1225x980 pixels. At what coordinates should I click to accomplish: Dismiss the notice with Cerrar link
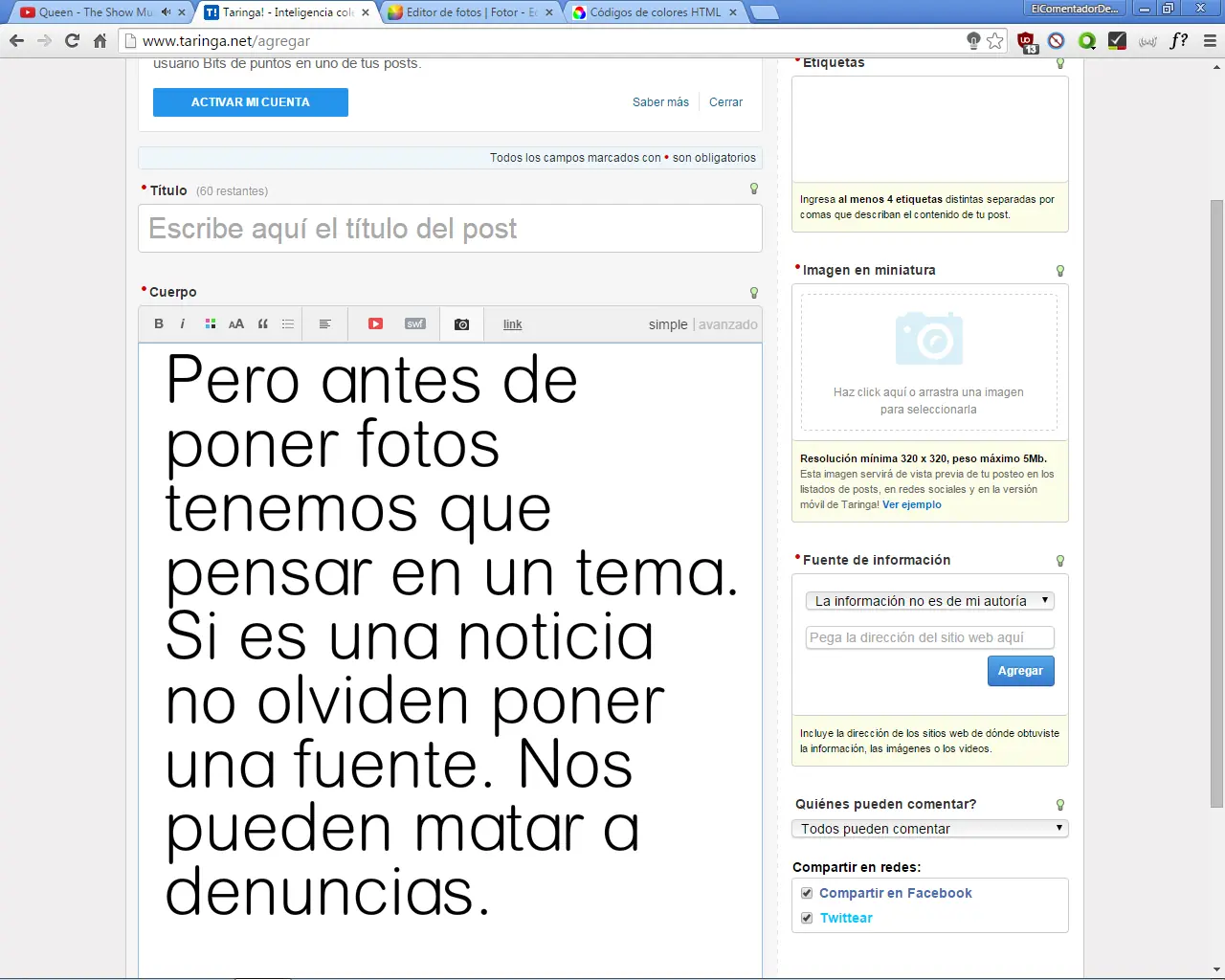pos(725,102)
